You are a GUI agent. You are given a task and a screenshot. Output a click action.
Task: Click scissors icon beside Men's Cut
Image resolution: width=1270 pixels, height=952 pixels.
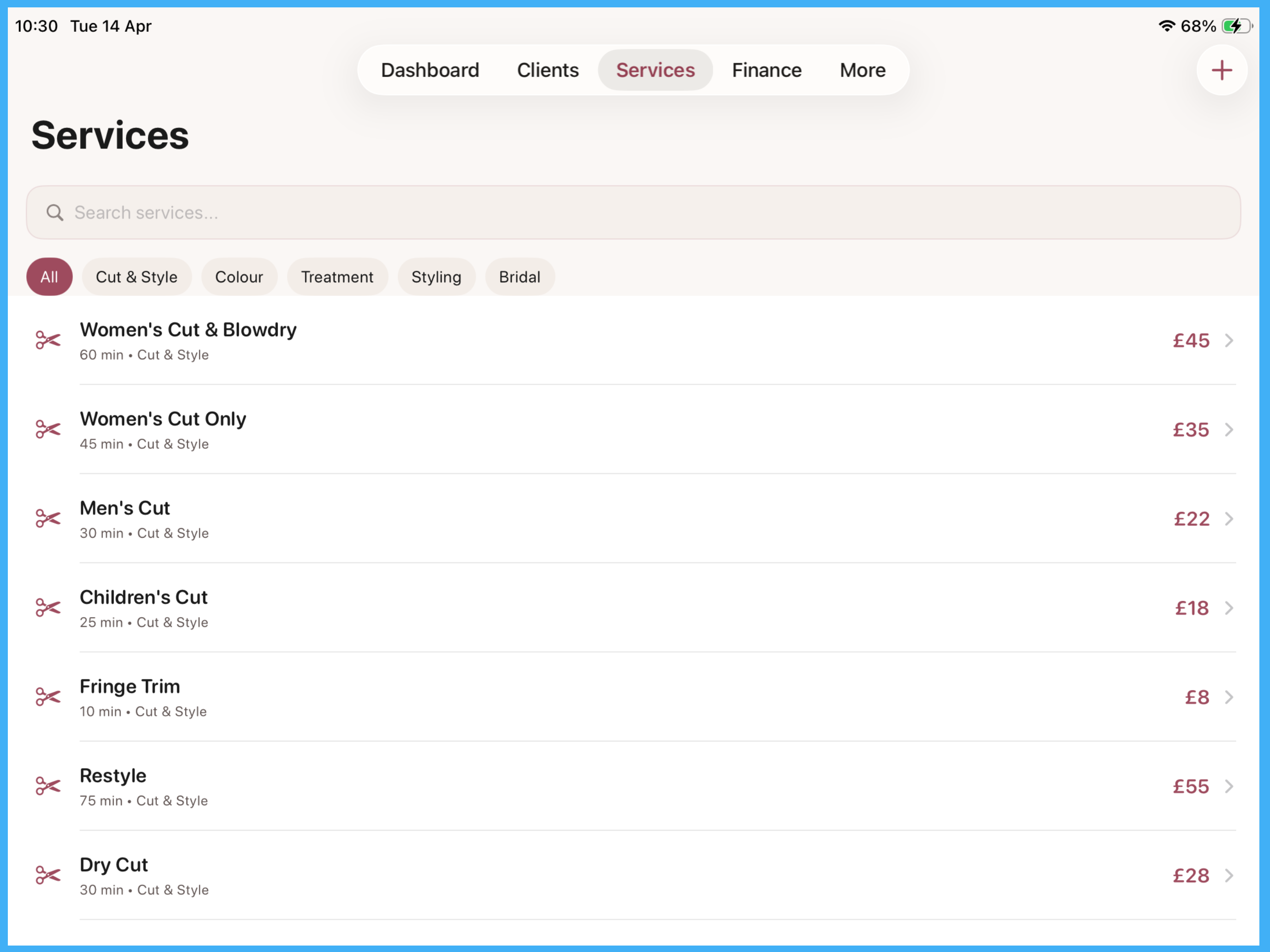[48, 519]
